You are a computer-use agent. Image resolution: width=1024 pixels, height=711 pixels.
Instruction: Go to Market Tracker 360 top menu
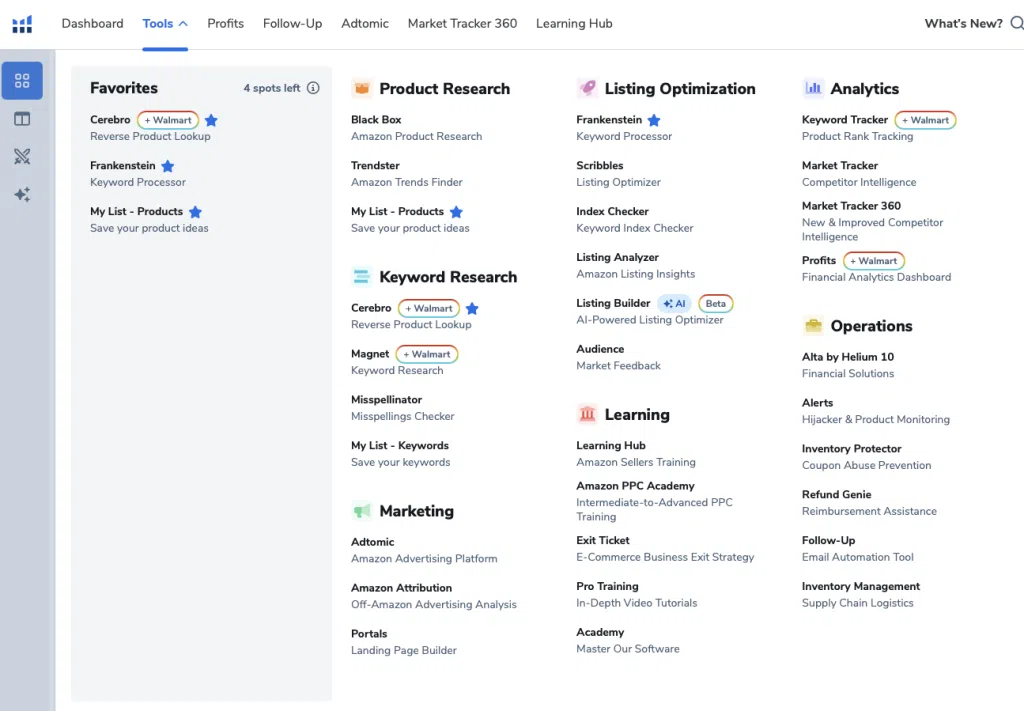462,24
